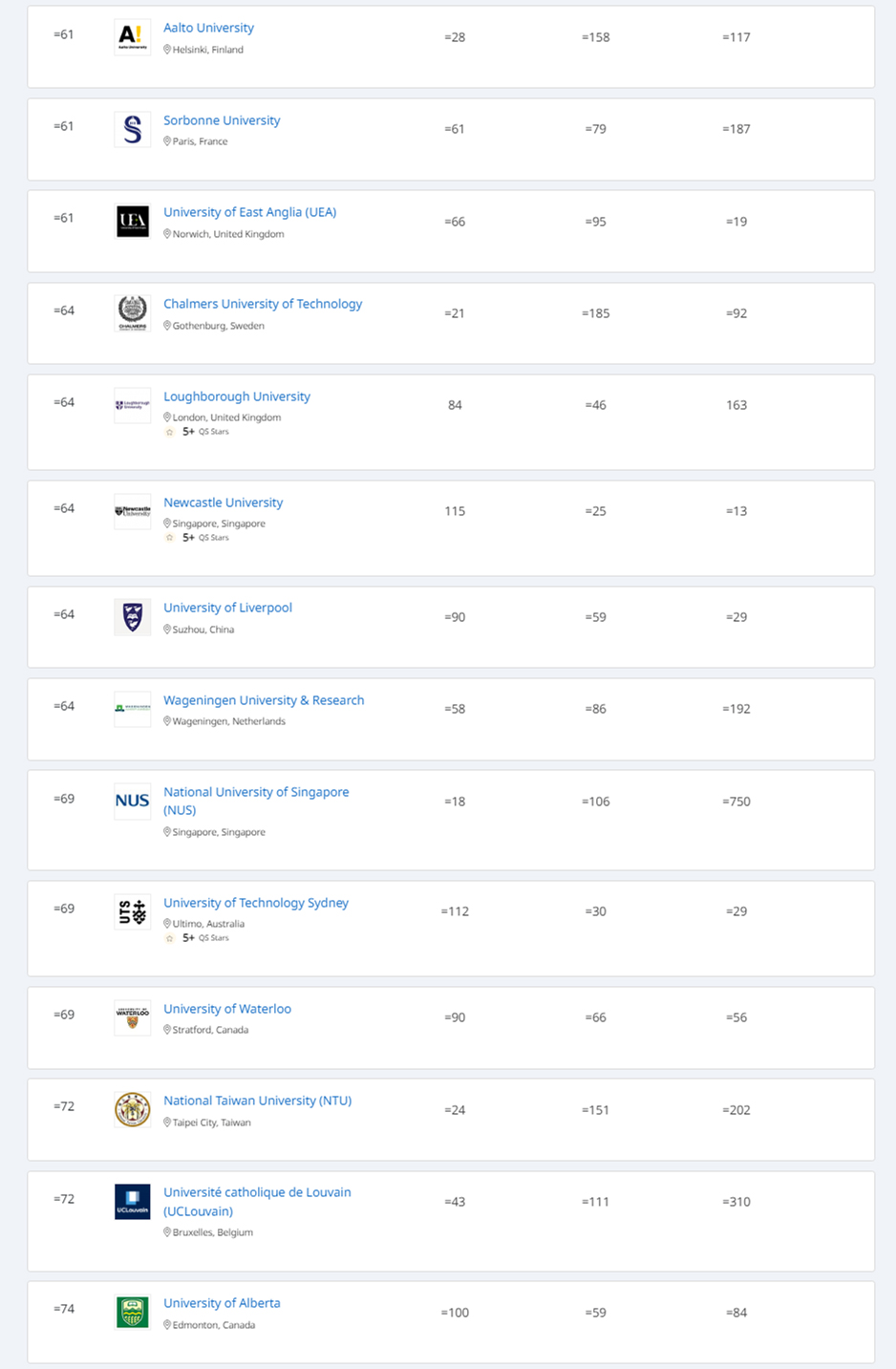Click the Sorbonne University logo

132,129
